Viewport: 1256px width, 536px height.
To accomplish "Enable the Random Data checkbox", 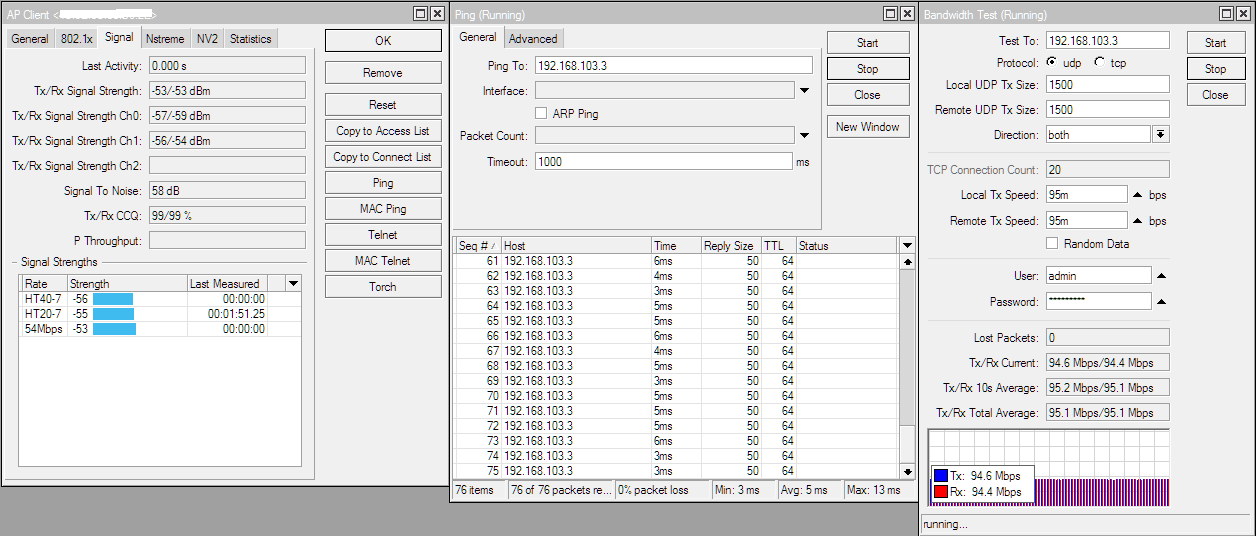I will pyautogui.click(x=1052, y=244).
